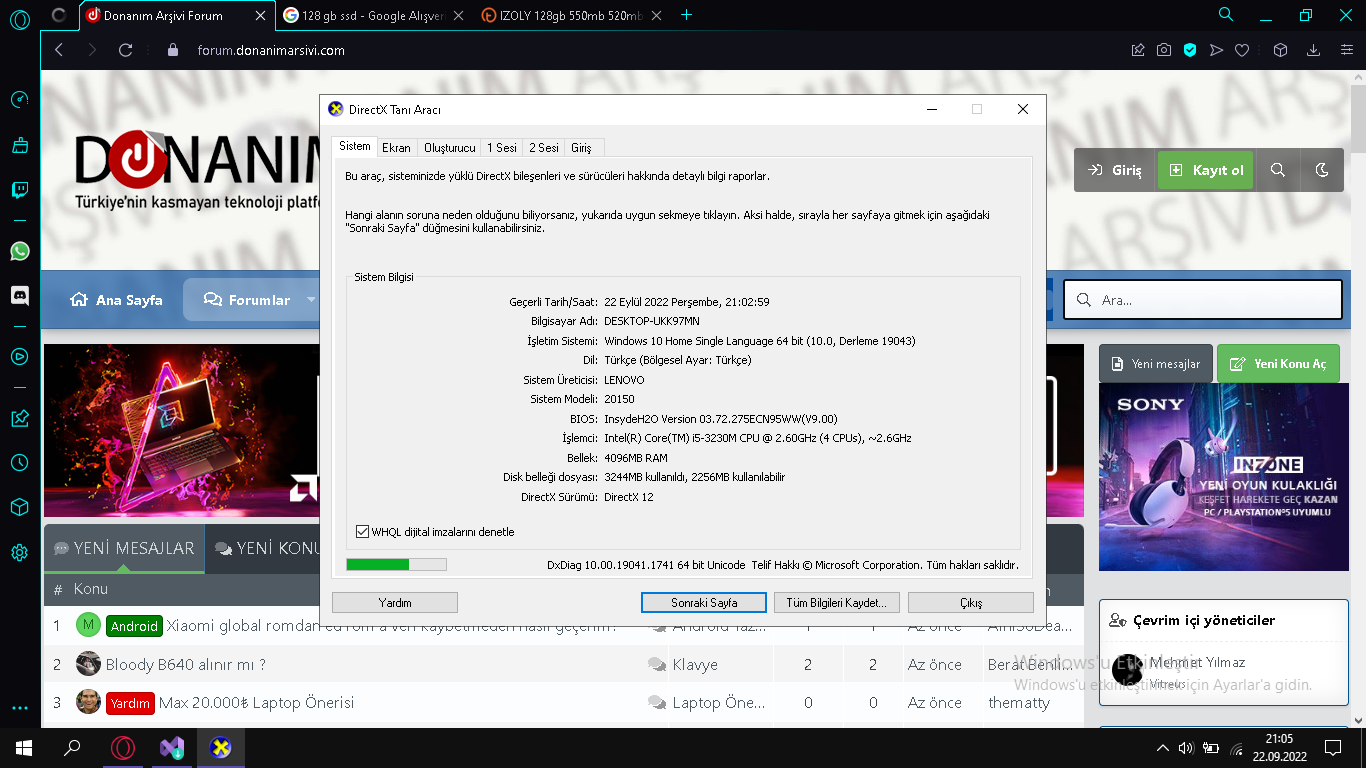Open the Forumlar navigation link
The image size is (1366, 768).
[x=246, y=300]
